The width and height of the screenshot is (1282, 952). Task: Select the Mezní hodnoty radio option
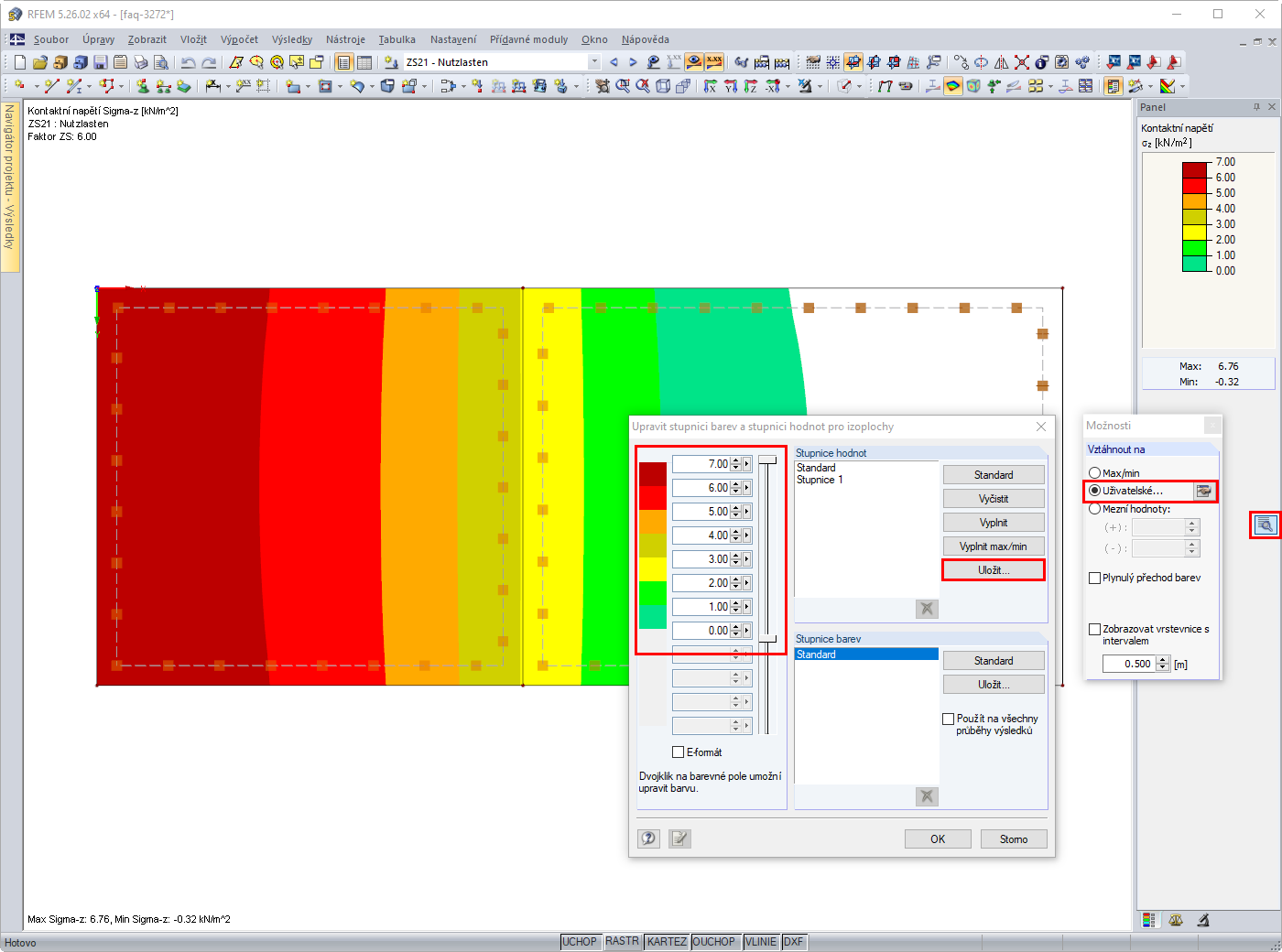[1094, 509]
